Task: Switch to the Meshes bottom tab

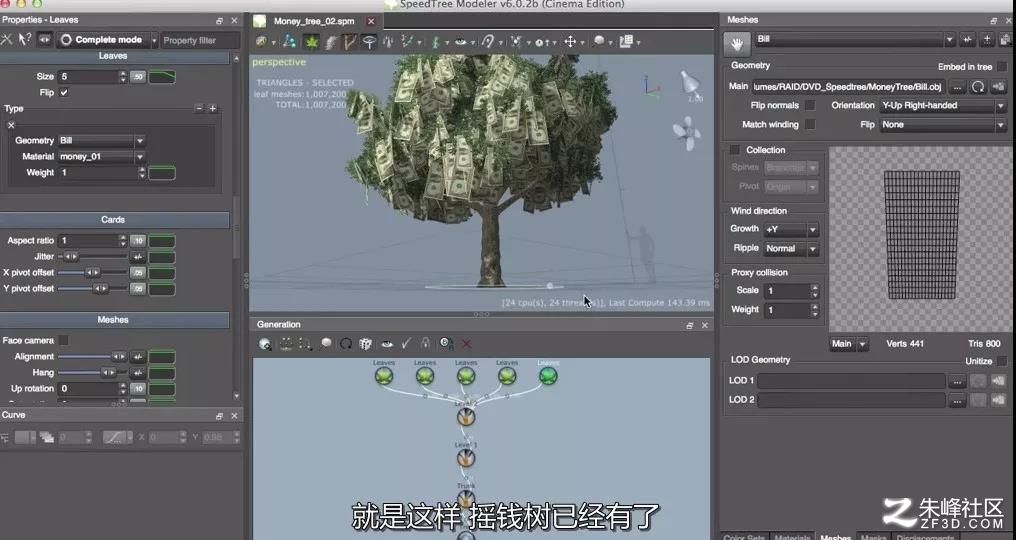Action: (835, 536)
